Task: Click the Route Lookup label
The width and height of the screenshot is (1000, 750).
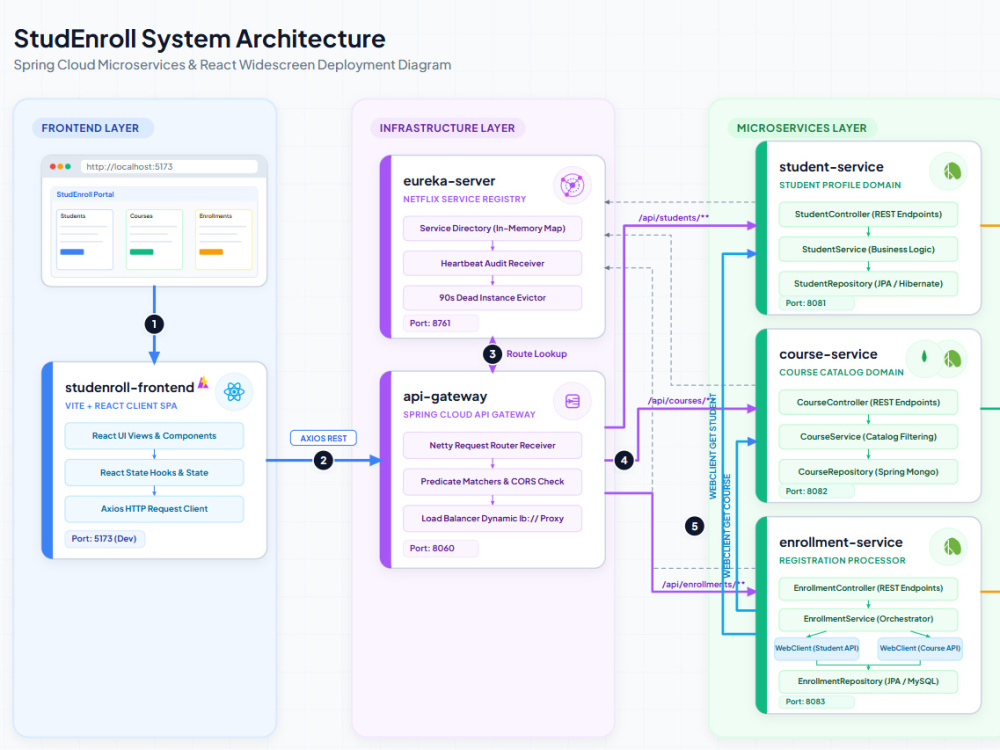Action: (x=536, y=354)
